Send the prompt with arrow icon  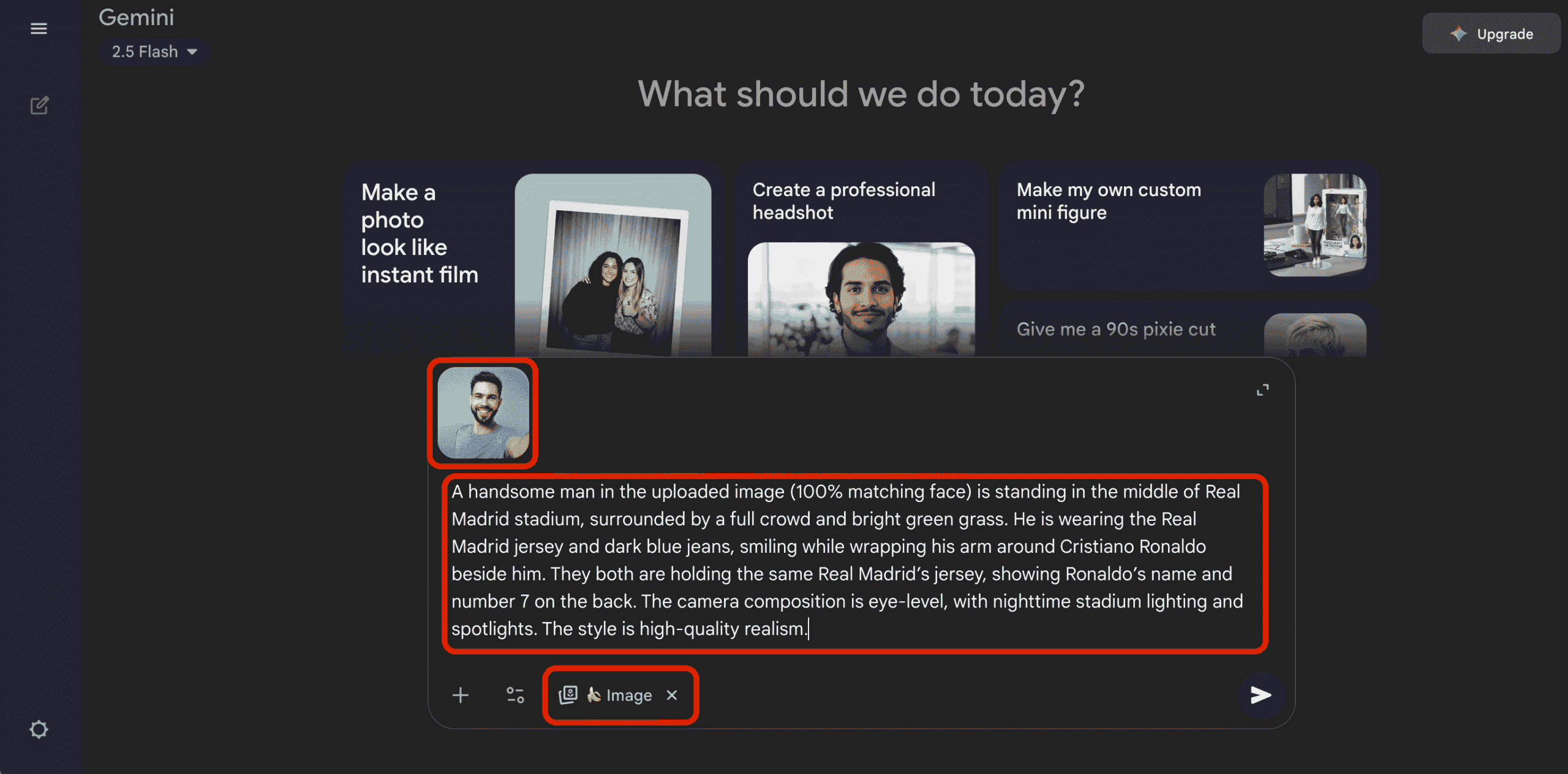click(1261, 694)
